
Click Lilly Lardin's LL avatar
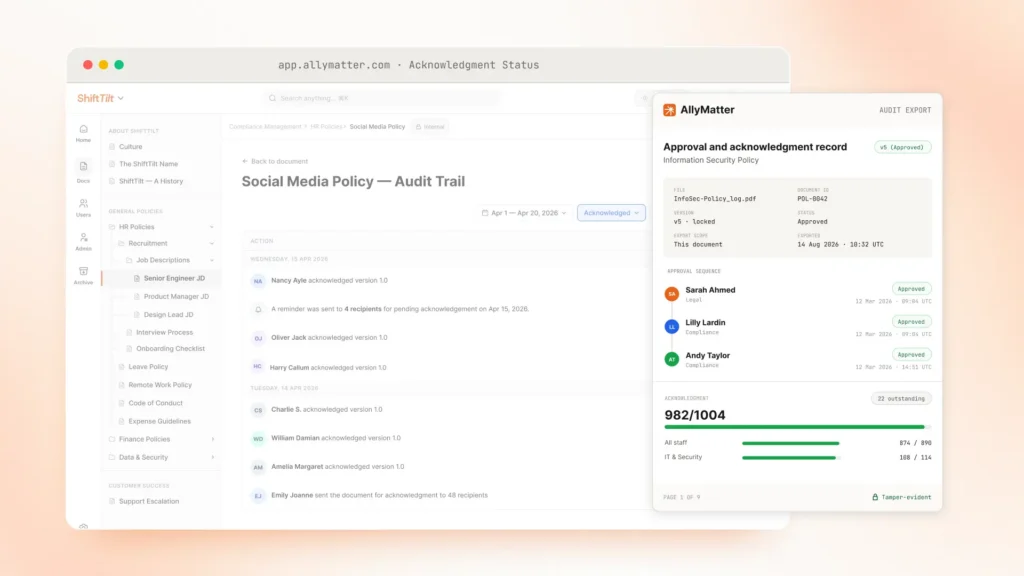pyautogui.click(x=671, y=327)
